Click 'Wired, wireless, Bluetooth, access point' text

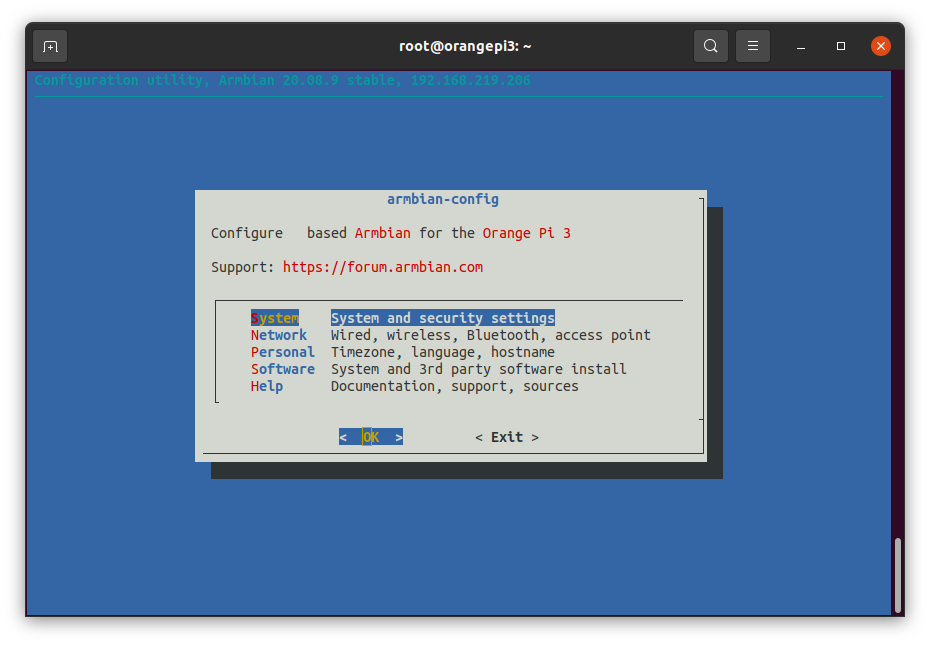[x=491, y=335]
